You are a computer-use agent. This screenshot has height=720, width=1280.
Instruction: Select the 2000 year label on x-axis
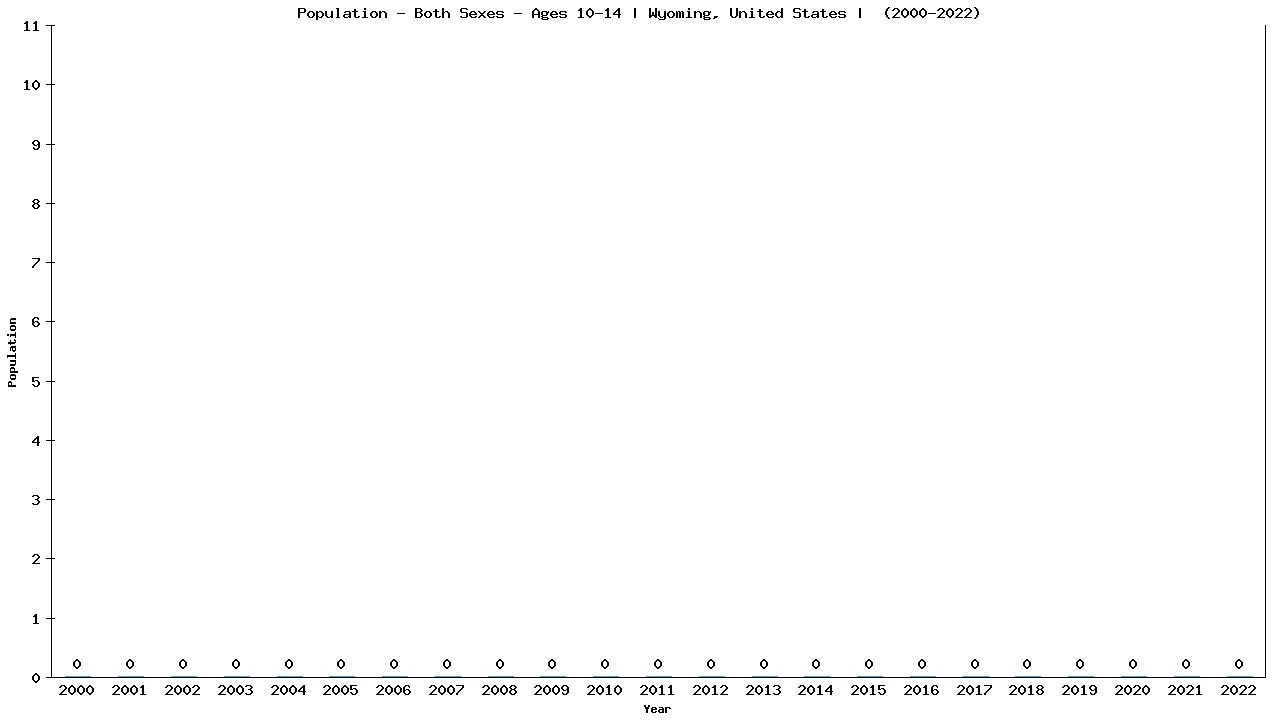tap(77, 690)
